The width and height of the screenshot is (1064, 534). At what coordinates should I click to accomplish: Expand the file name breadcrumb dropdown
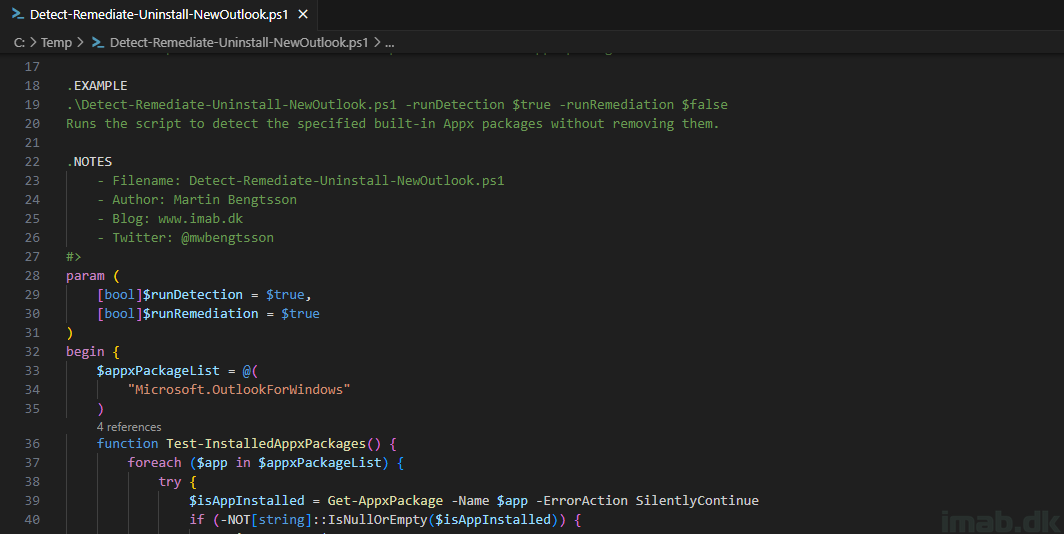click(238, 42)
